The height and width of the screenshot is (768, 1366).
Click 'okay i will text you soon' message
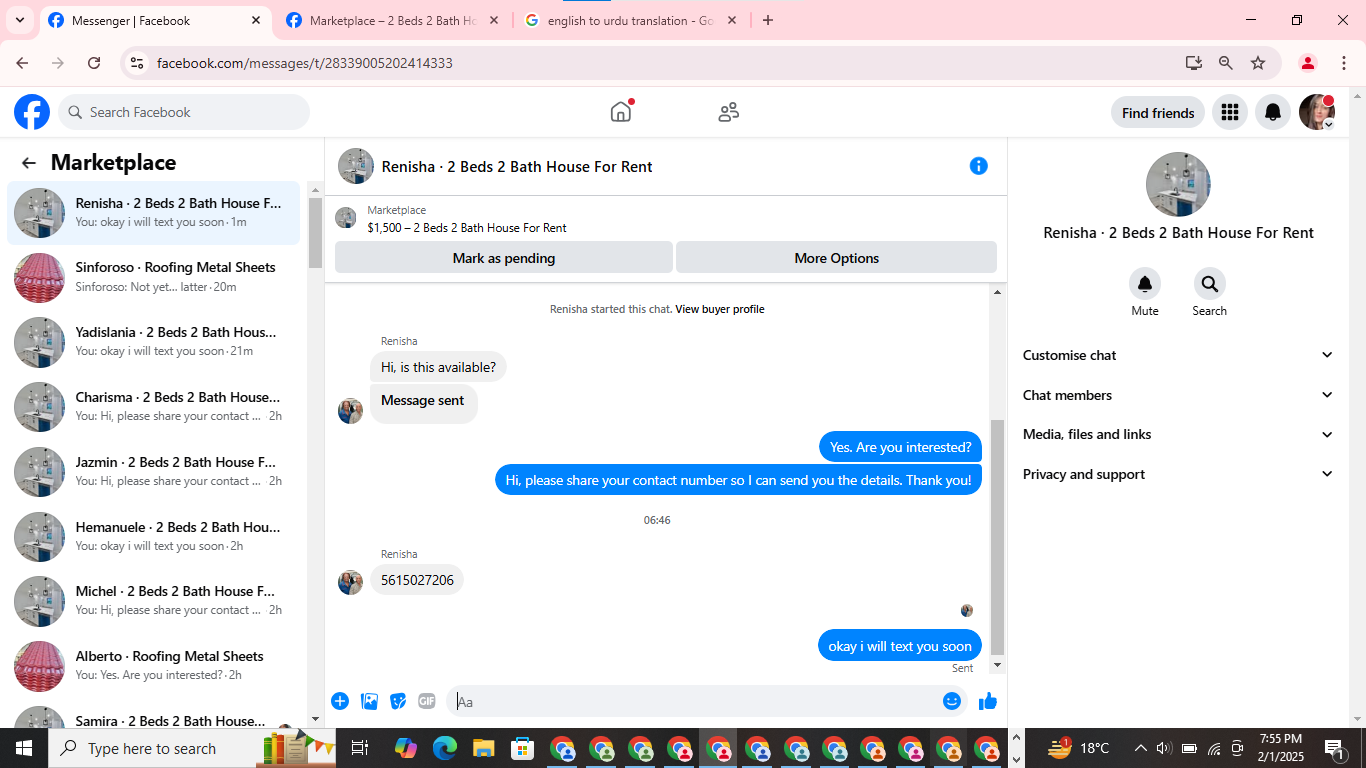900,646
